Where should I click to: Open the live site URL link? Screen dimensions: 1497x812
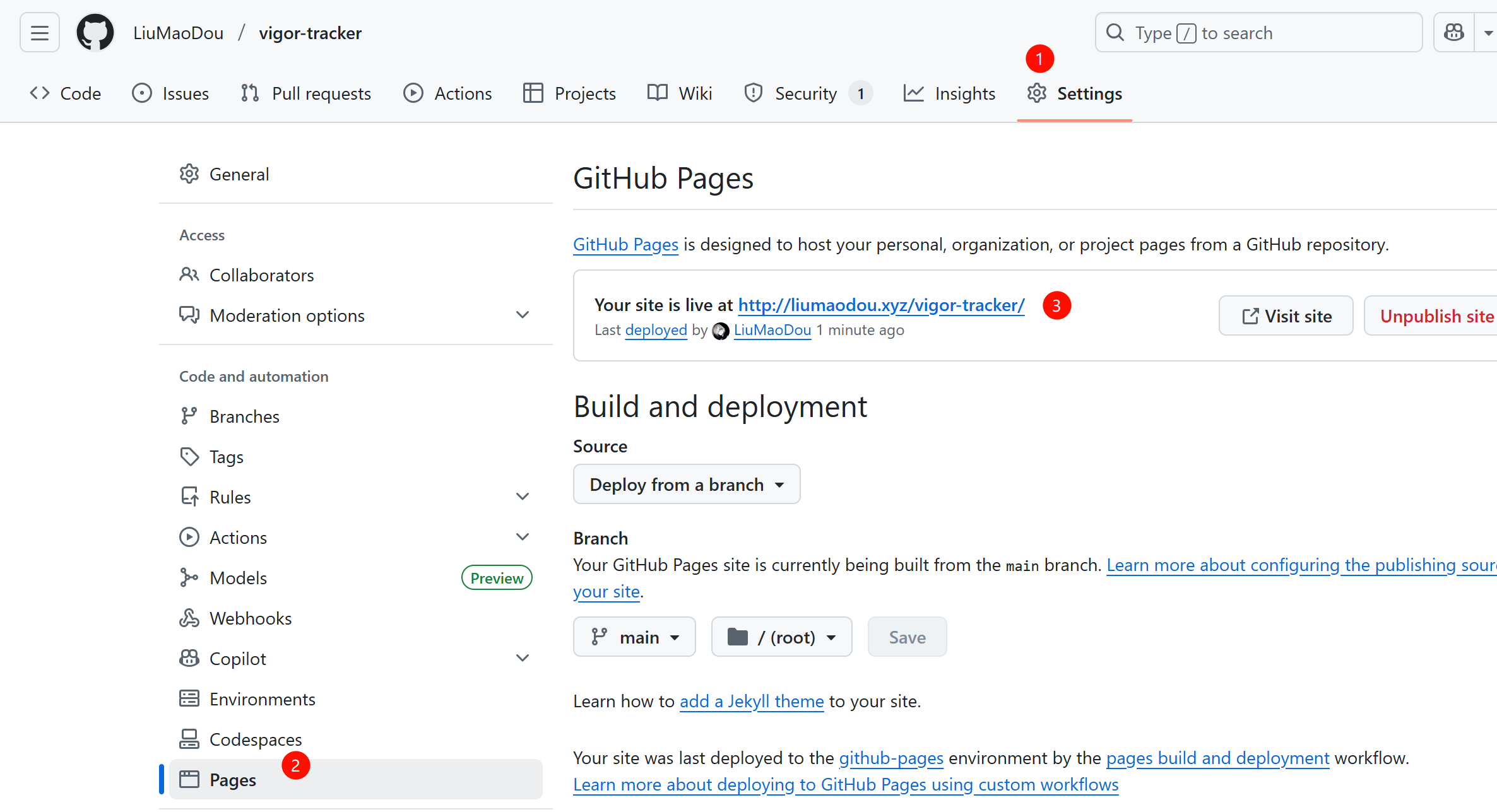(881, 305)
